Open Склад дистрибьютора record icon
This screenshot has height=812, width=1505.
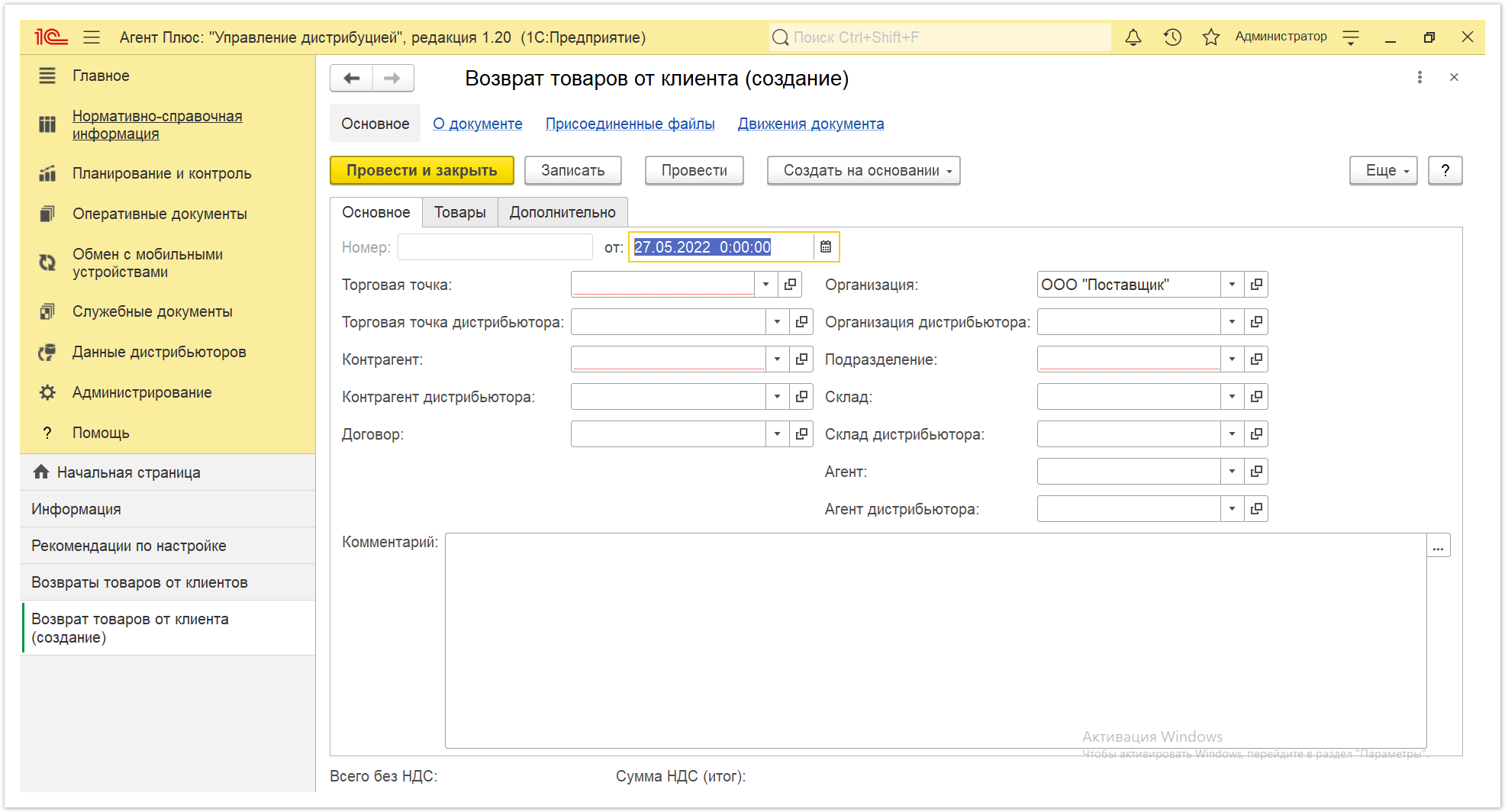[x=1256, y=434]
